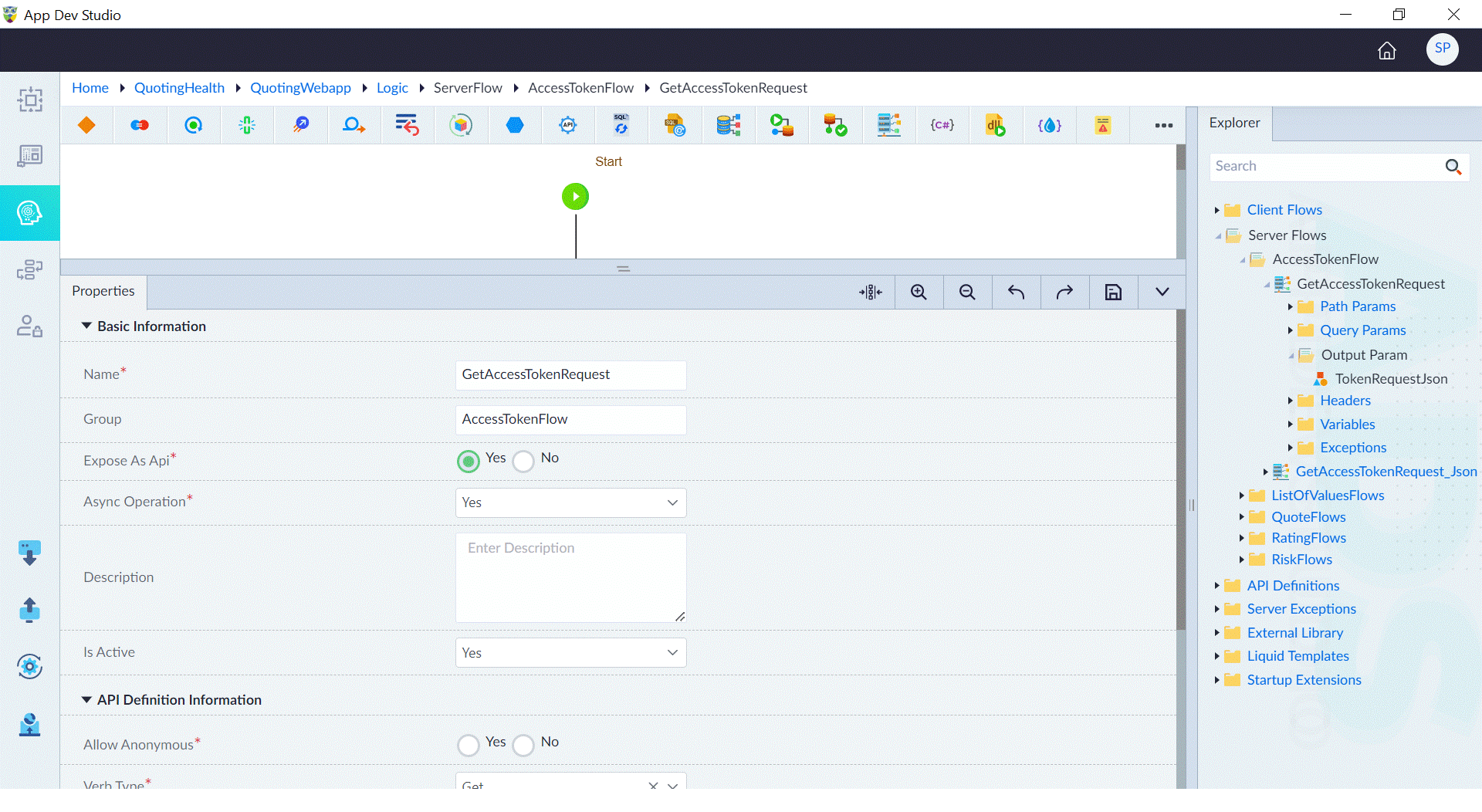Zoom in on the flow canvas
The width and height of the screenshot is (1482, 812).
pyautogui.click(x=919, y=292)
